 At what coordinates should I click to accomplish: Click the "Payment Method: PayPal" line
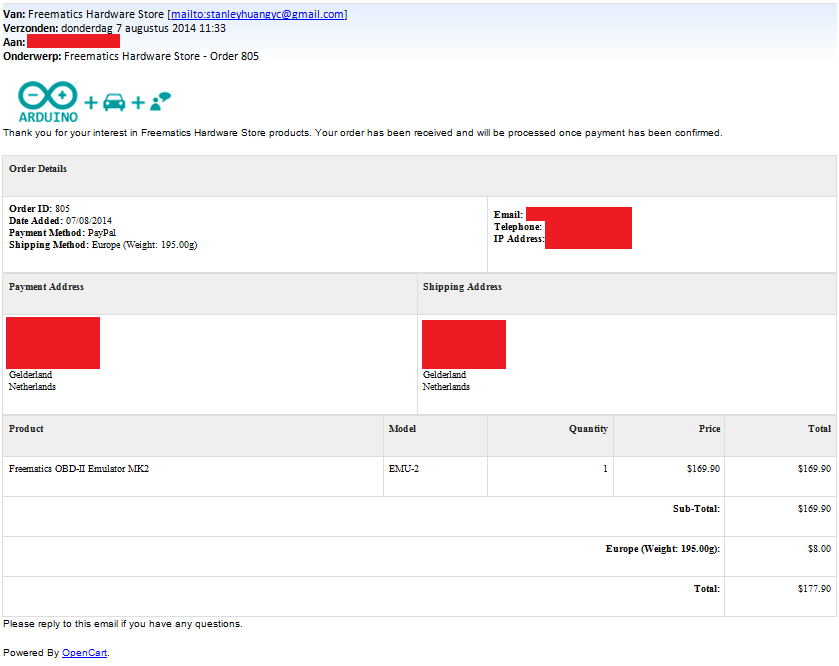pos(62,233)
